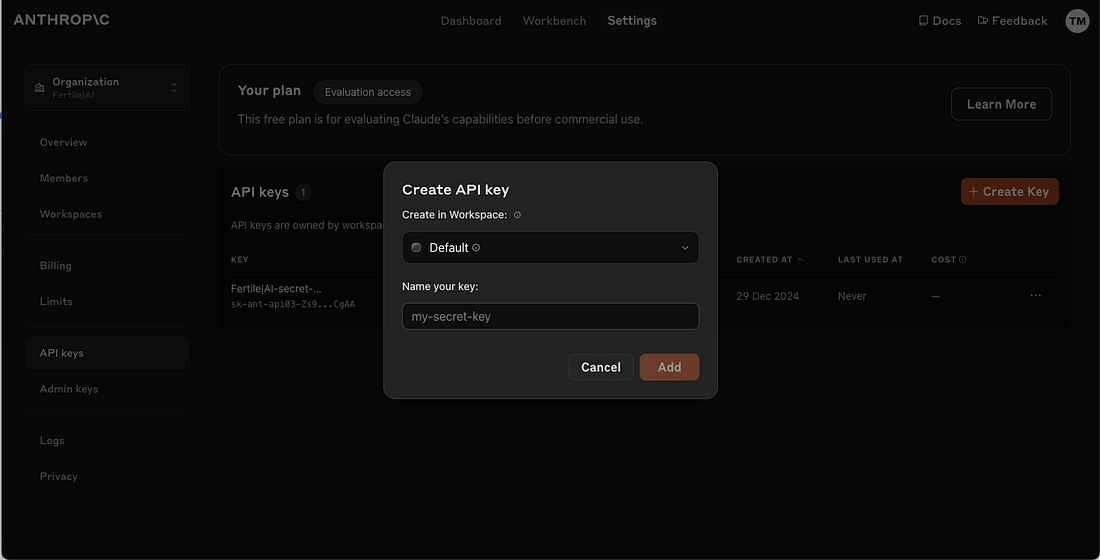The height and width of the screenshot is (560, 1100).
Task: Open Admin keys in the sidebar
Action: pyautogui.click(x=69, y=389)
